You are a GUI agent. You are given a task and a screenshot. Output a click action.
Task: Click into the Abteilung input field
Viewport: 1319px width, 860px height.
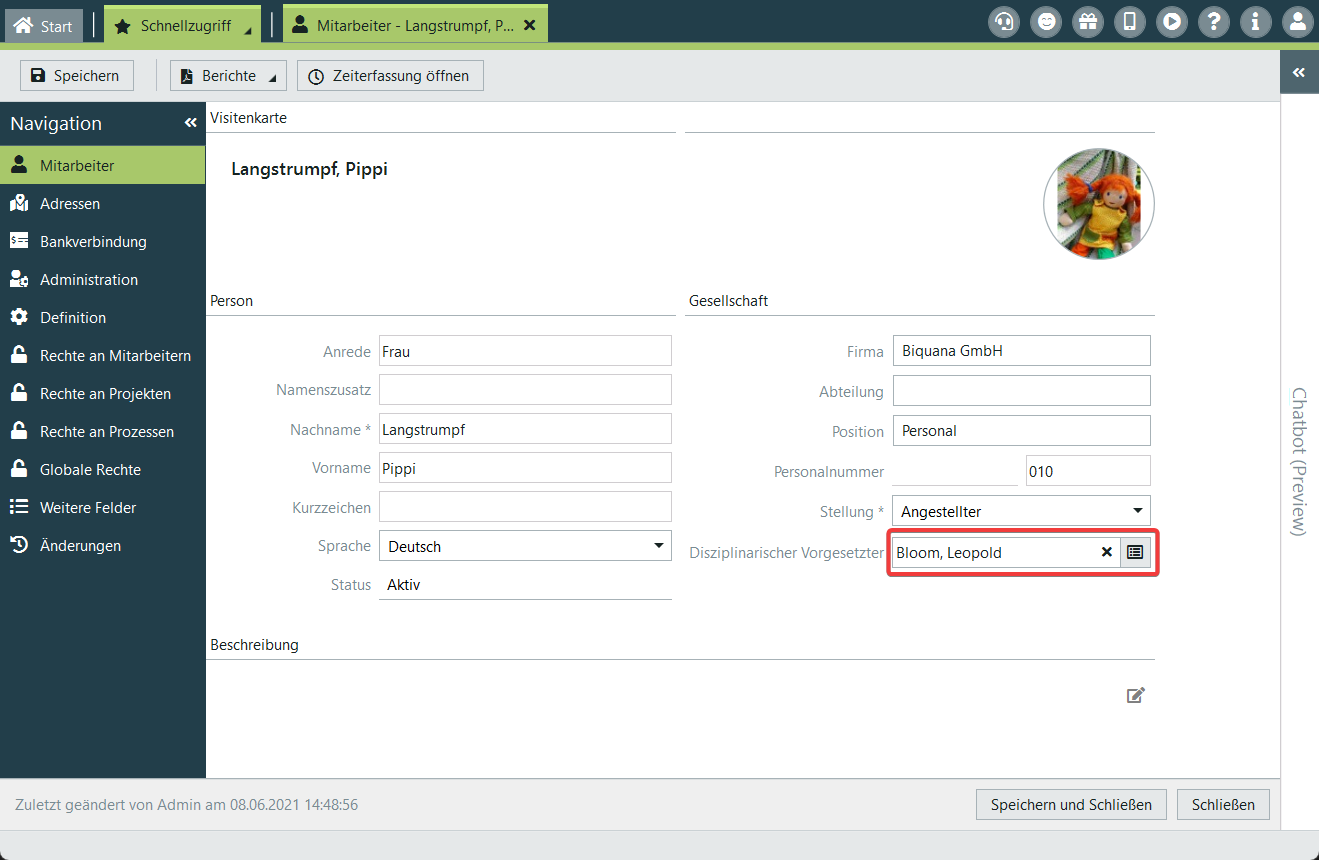1021,391
